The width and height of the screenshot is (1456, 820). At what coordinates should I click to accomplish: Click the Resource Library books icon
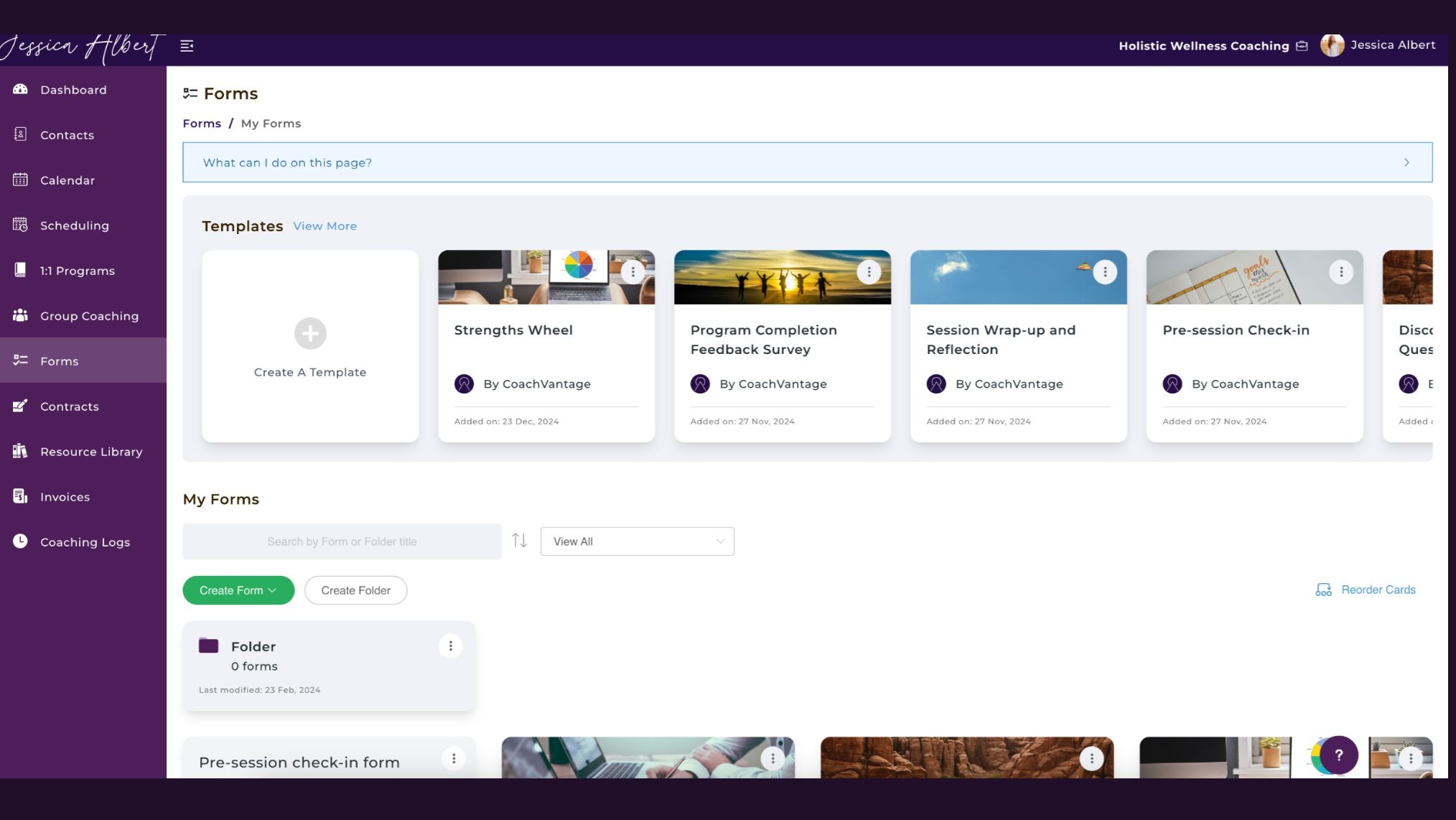click(x=20, y=451)
